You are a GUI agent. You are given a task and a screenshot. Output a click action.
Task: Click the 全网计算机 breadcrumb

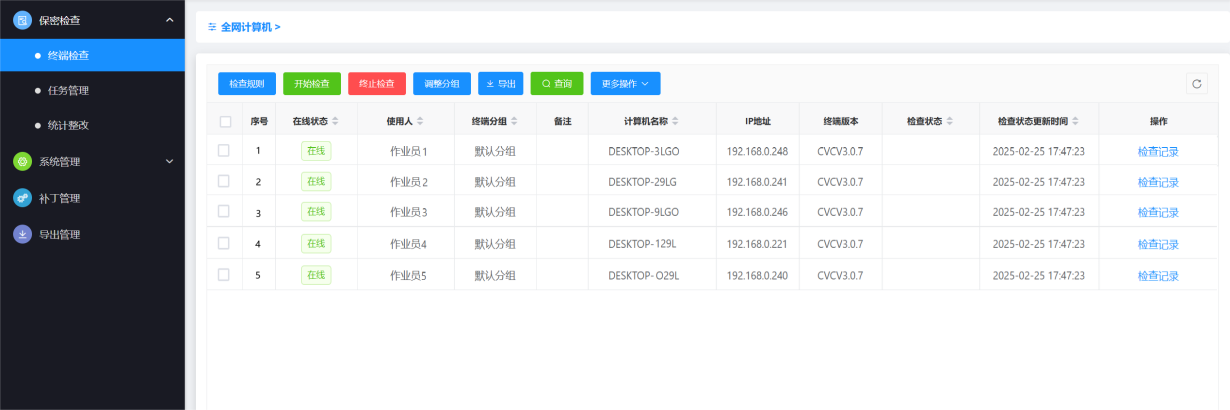point(249,27)
